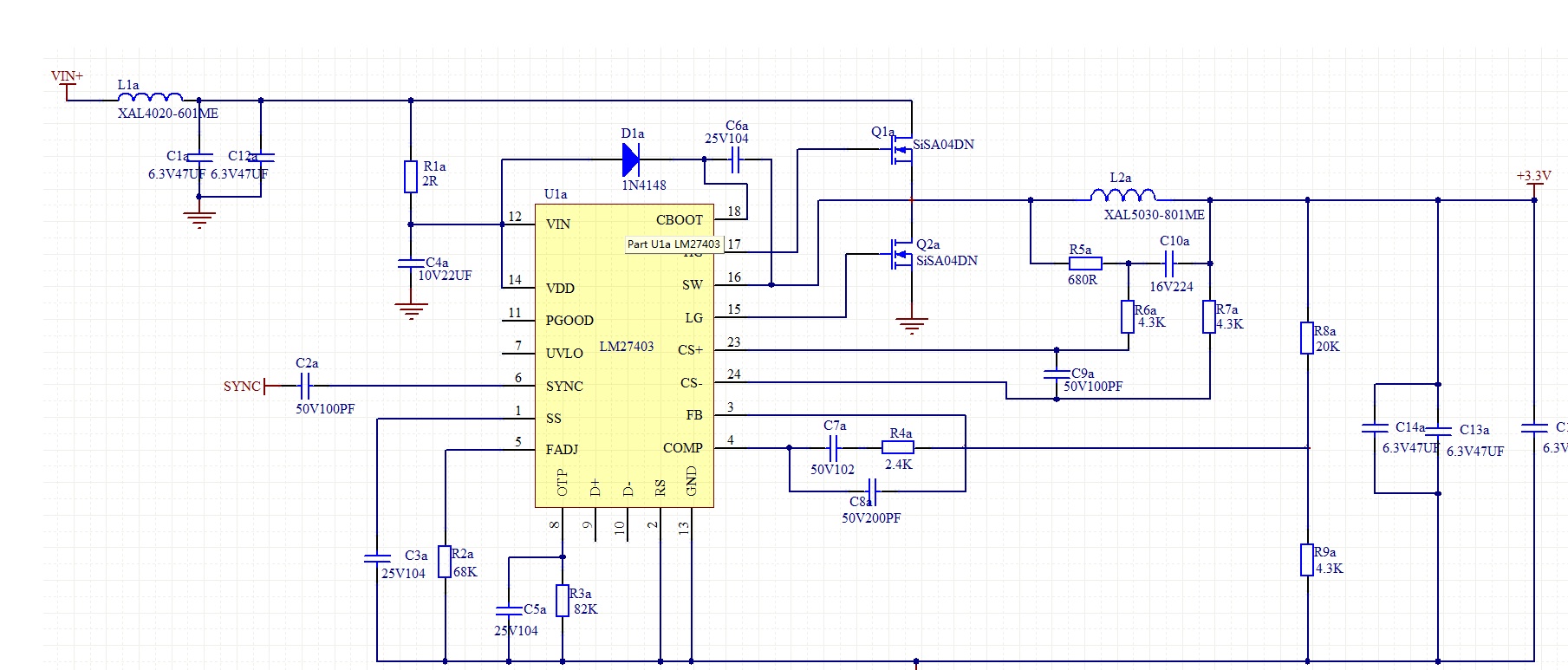Click the Part U1a LM27403 tooltip
The width and height of the screenshot is (1568, 670).
click(x=674, y=244)
